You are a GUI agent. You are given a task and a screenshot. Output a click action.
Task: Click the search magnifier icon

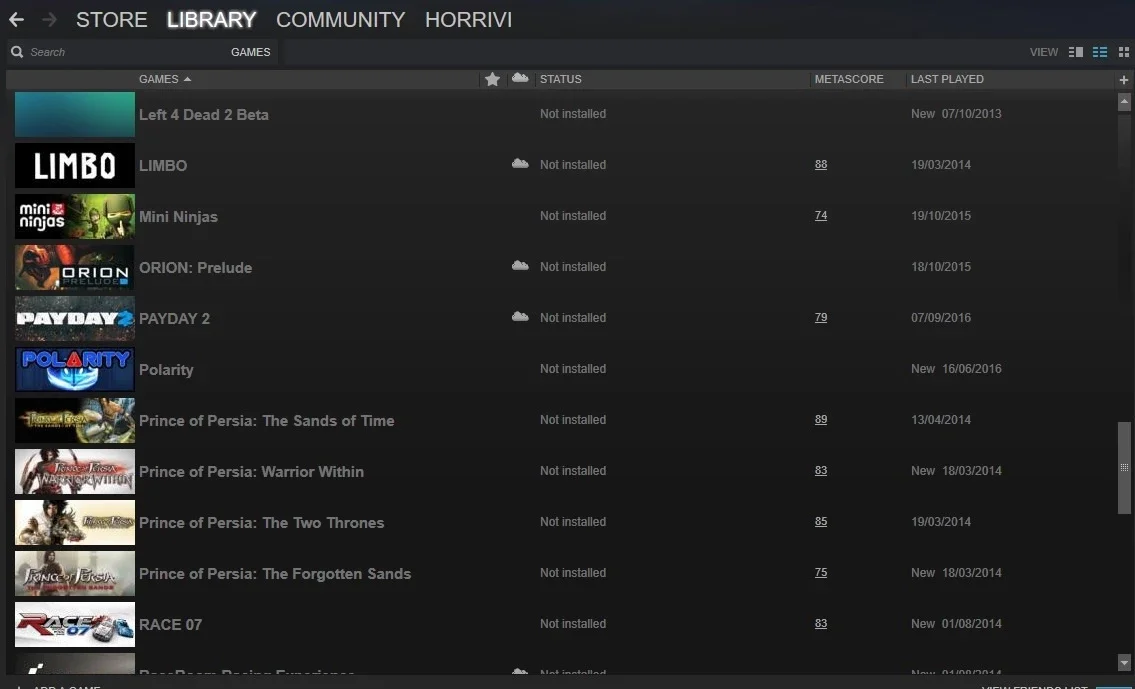pos(17,52)
